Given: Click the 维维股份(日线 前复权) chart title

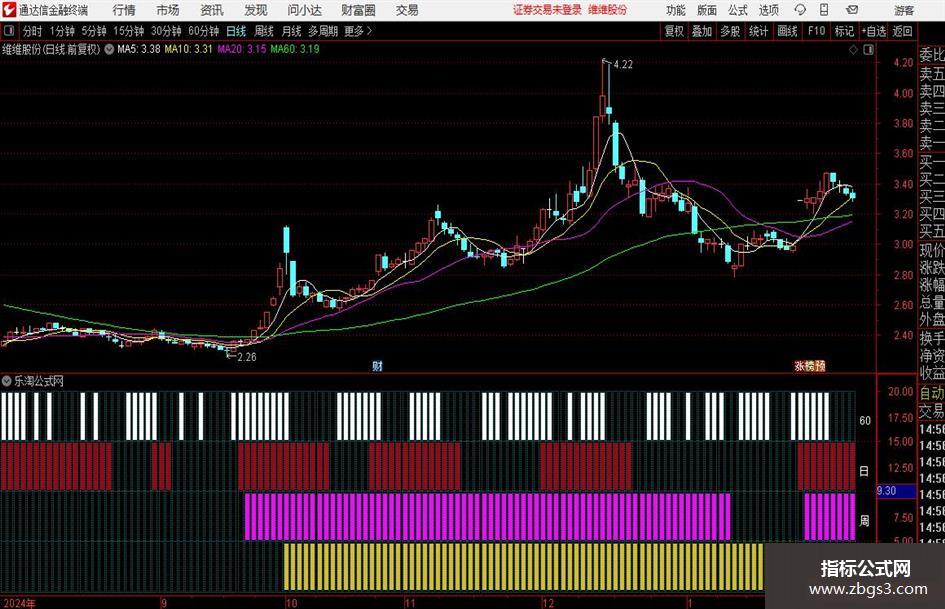Looking at the screenshot, I should [x=51, y=49].
